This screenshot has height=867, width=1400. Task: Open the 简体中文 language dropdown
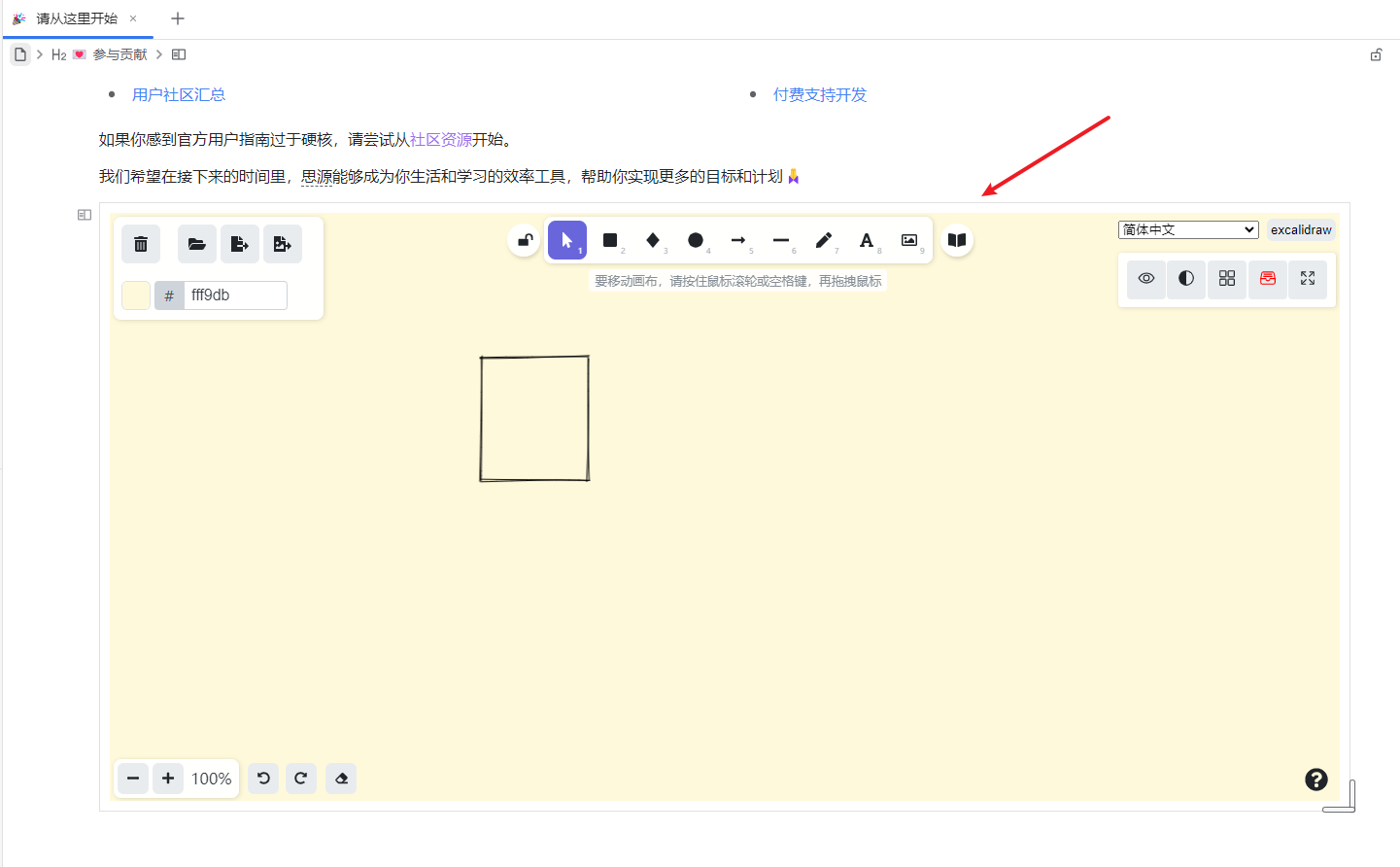(1187, 229)
